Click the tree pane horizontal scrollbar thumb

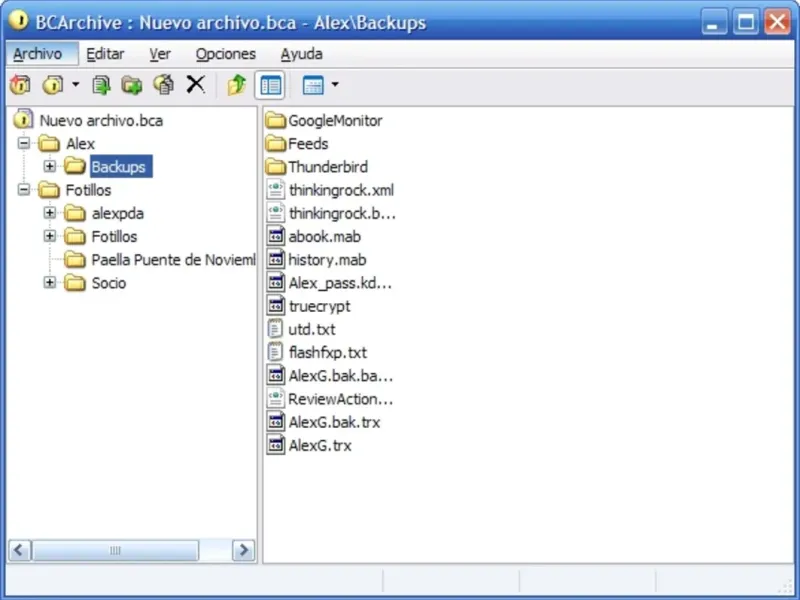click(x=115, y=551)
